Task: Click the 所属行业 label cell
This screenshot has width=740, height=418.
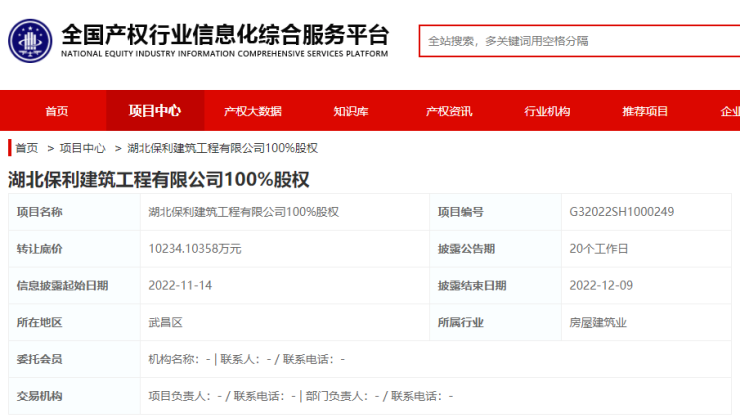Action: 496,322
